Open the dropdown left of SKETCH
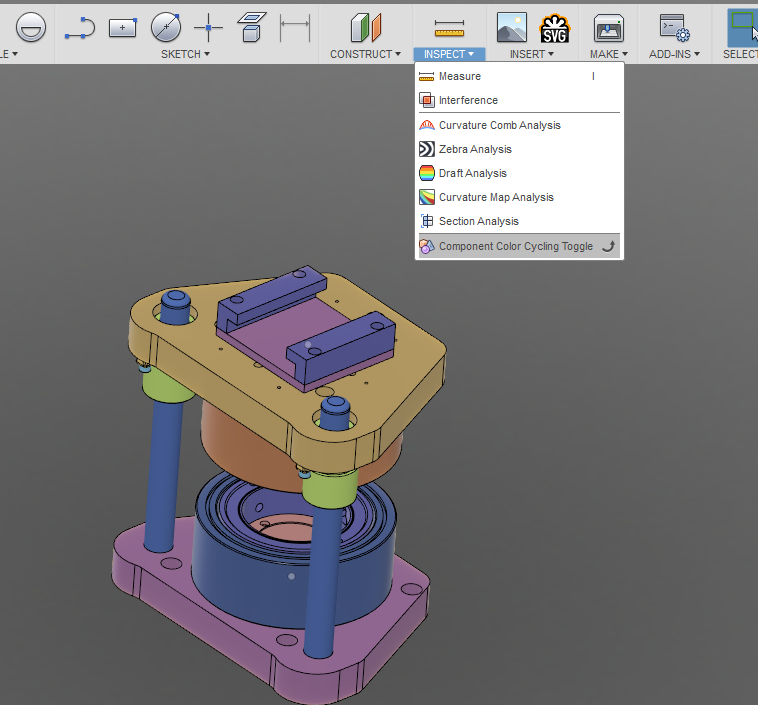This screenshot has height=705, width=758. pos(9,54)
